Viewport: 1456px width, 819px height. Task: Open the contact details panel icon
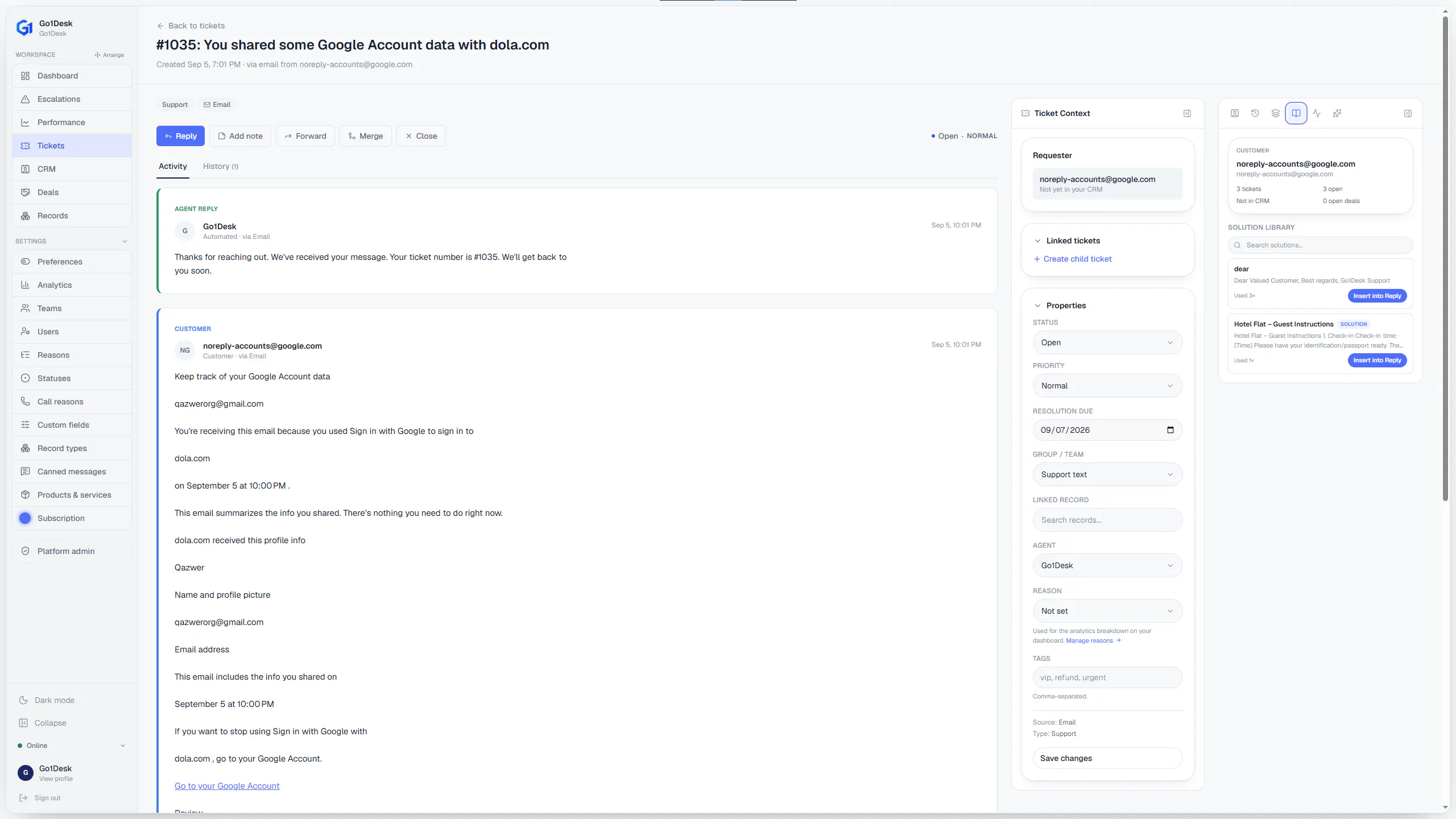coord(1235,113)
